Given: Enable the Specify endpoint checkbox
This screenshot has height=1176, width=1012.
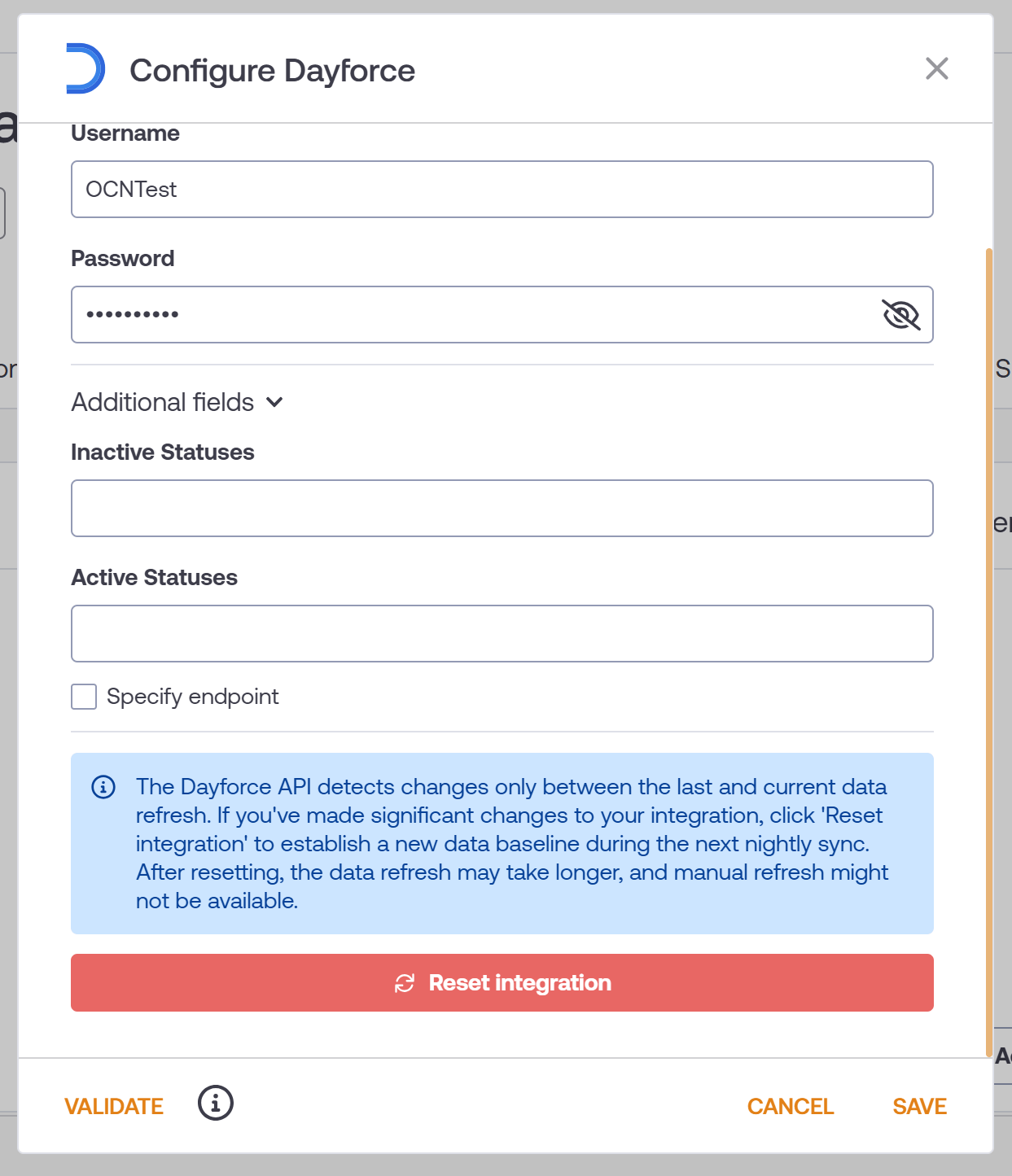Looking at the screenshot, I should point(84,697).
